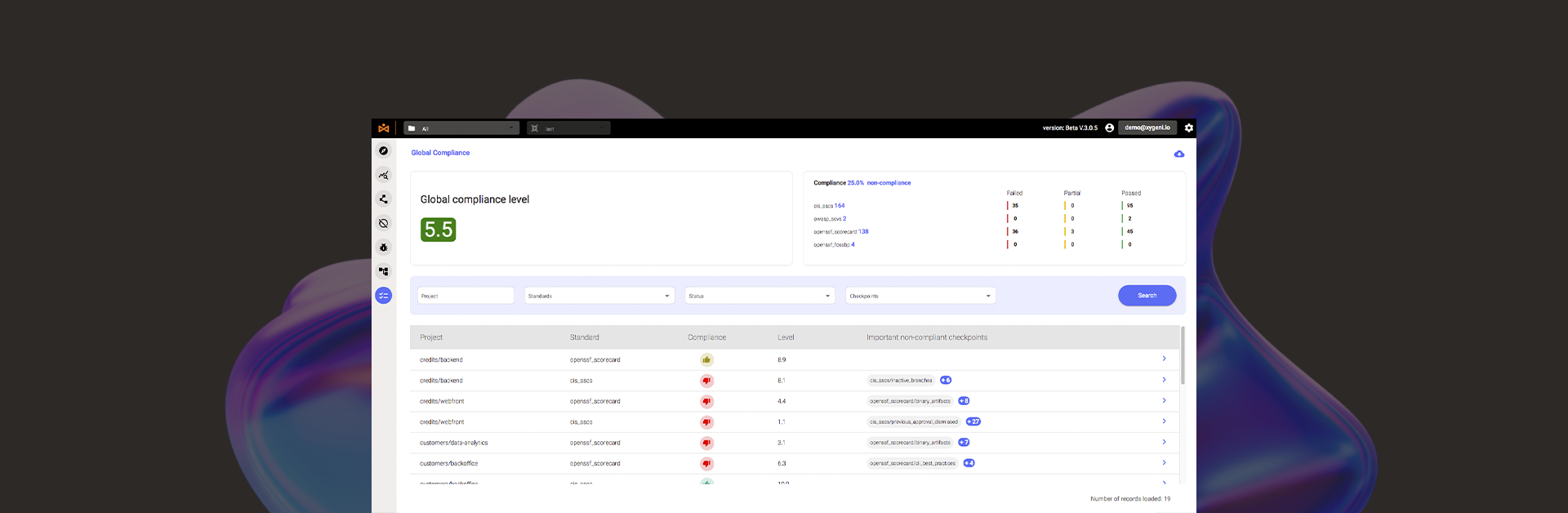Click the +6 badge for credits/backend
The height and width of the screenshot is (513, 1568).
click(946, 381)
